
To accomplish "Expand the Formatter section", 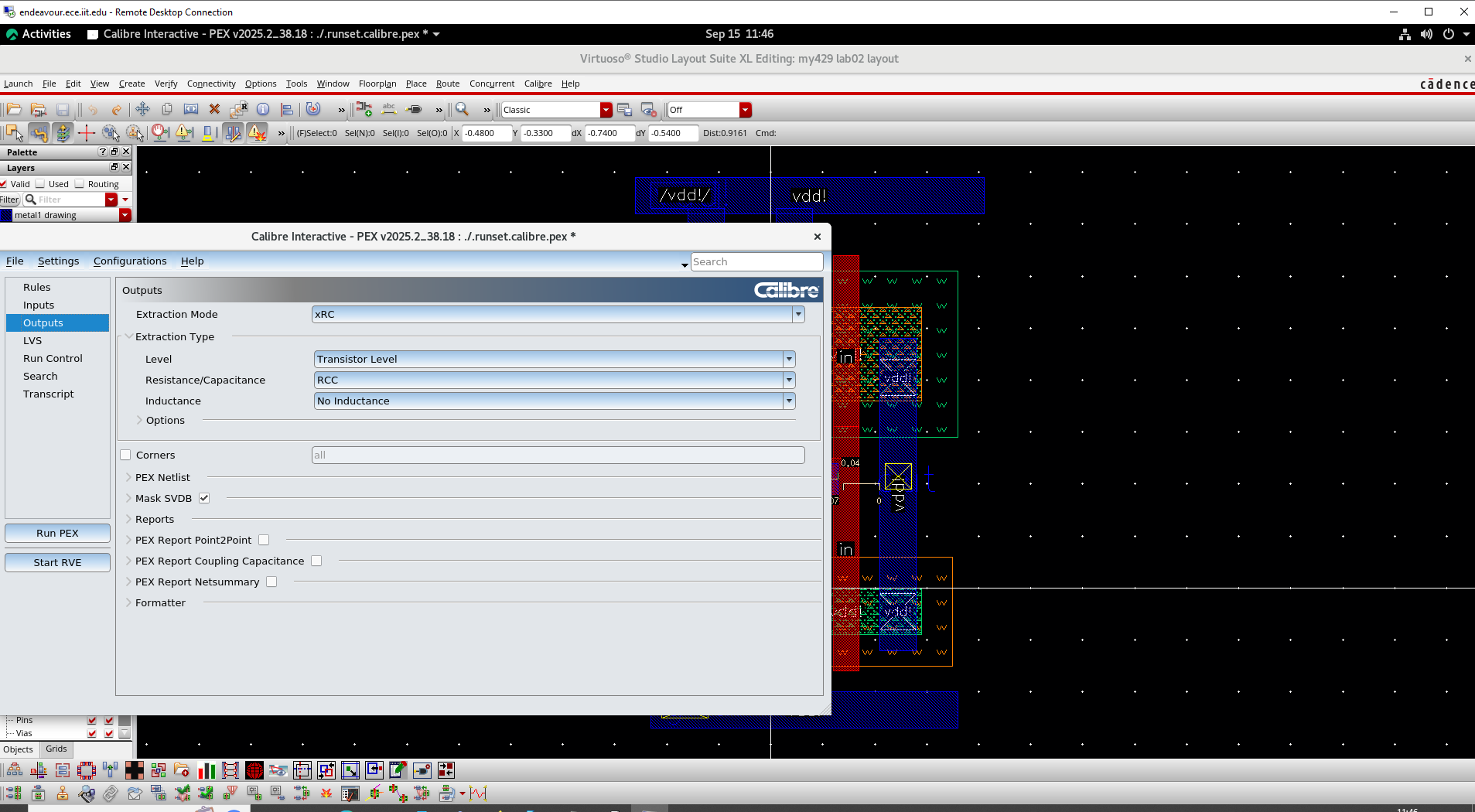I will [128, 602].
